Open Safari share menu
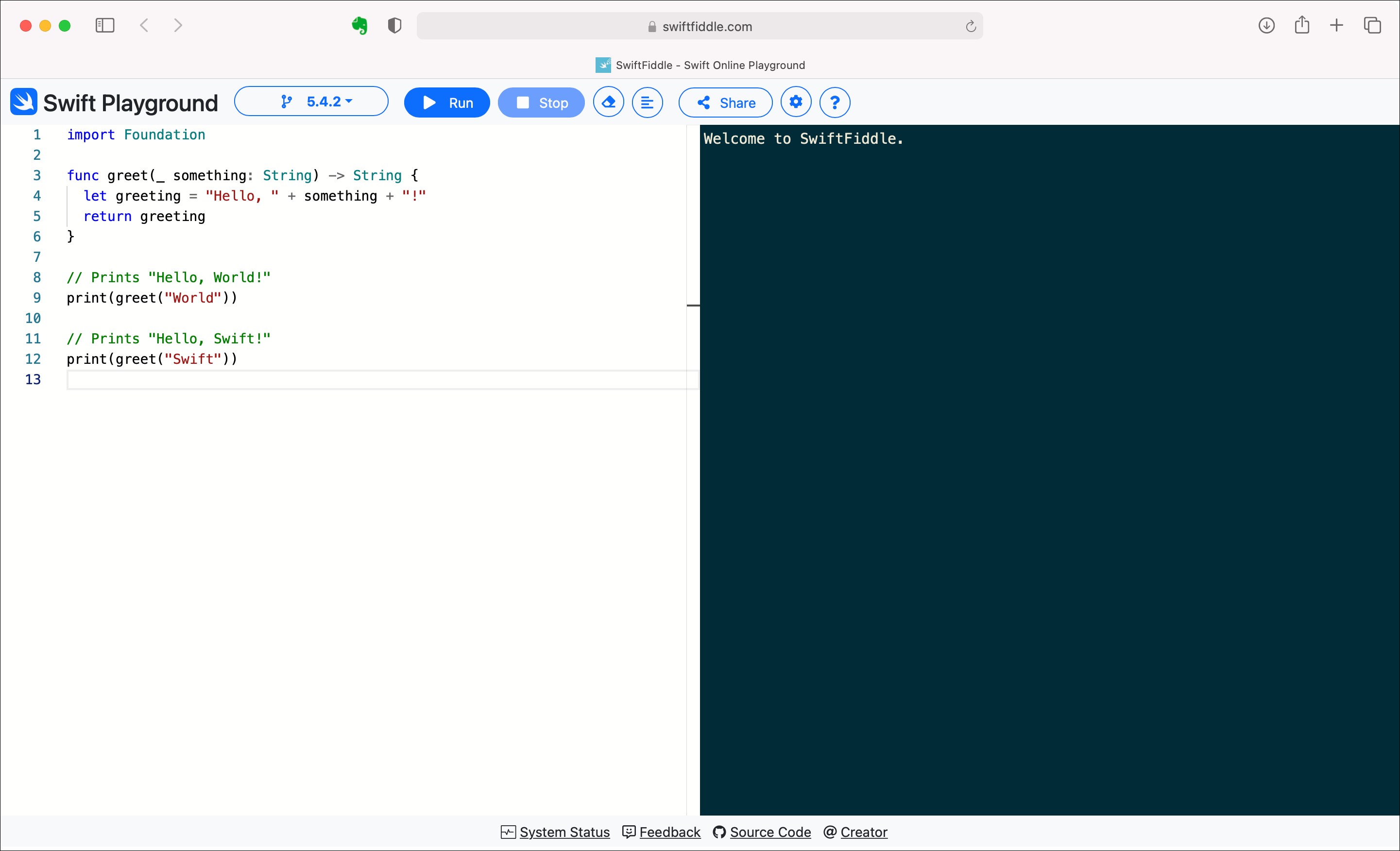The width and height of the screenshot is (1400, 851). [x=1302, y=25]
